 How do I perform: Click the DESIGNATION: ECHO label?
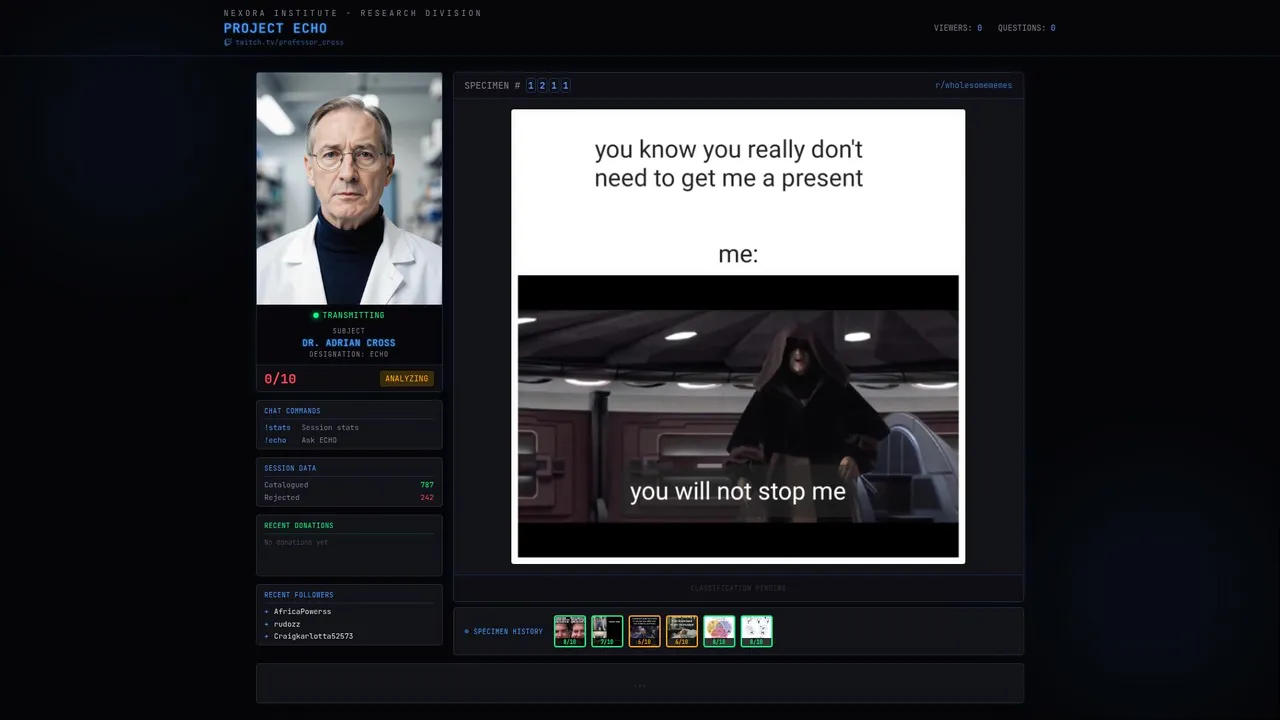click(349, 355)
